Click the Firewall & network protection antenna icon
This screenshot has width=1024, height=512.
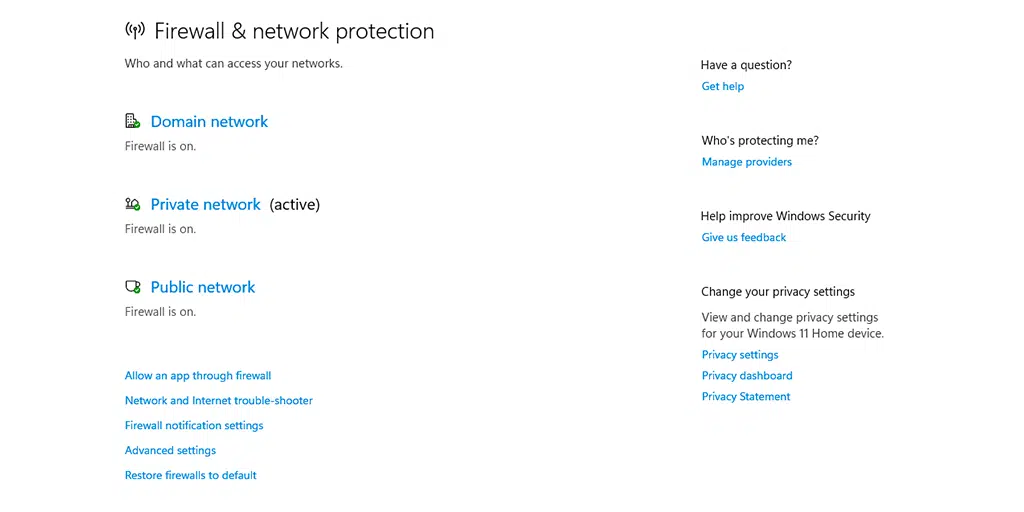[x=134, y=30]
